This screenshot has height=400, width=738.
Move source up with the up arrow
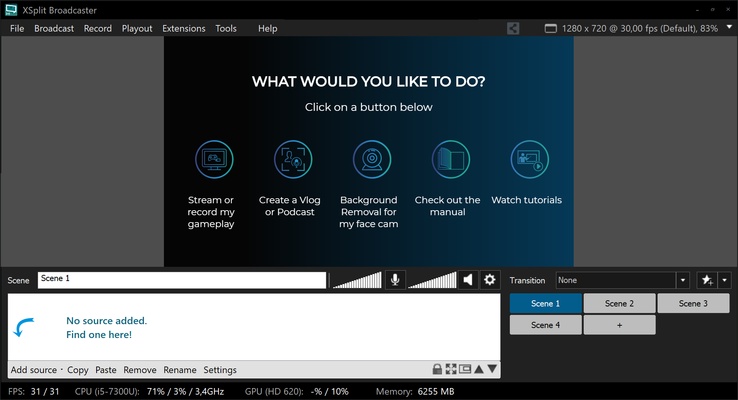(479, 369)
